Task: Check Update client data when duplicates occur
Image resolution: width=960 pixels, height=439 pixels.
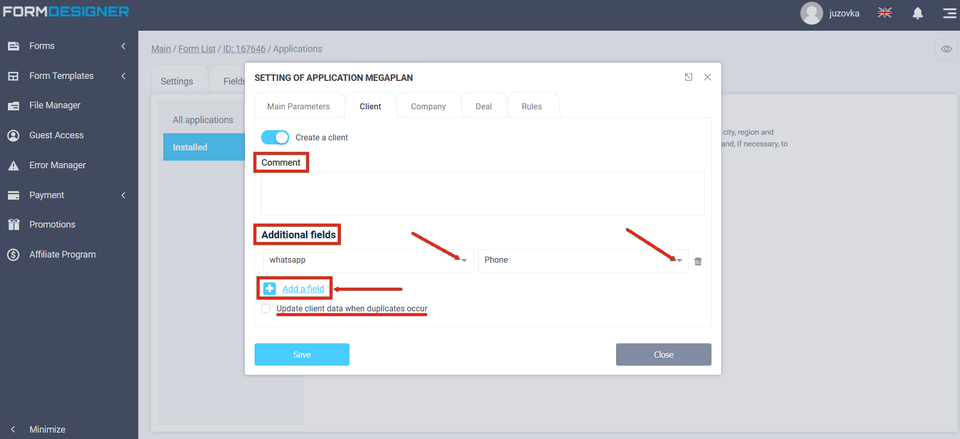Action: [266, 309]
